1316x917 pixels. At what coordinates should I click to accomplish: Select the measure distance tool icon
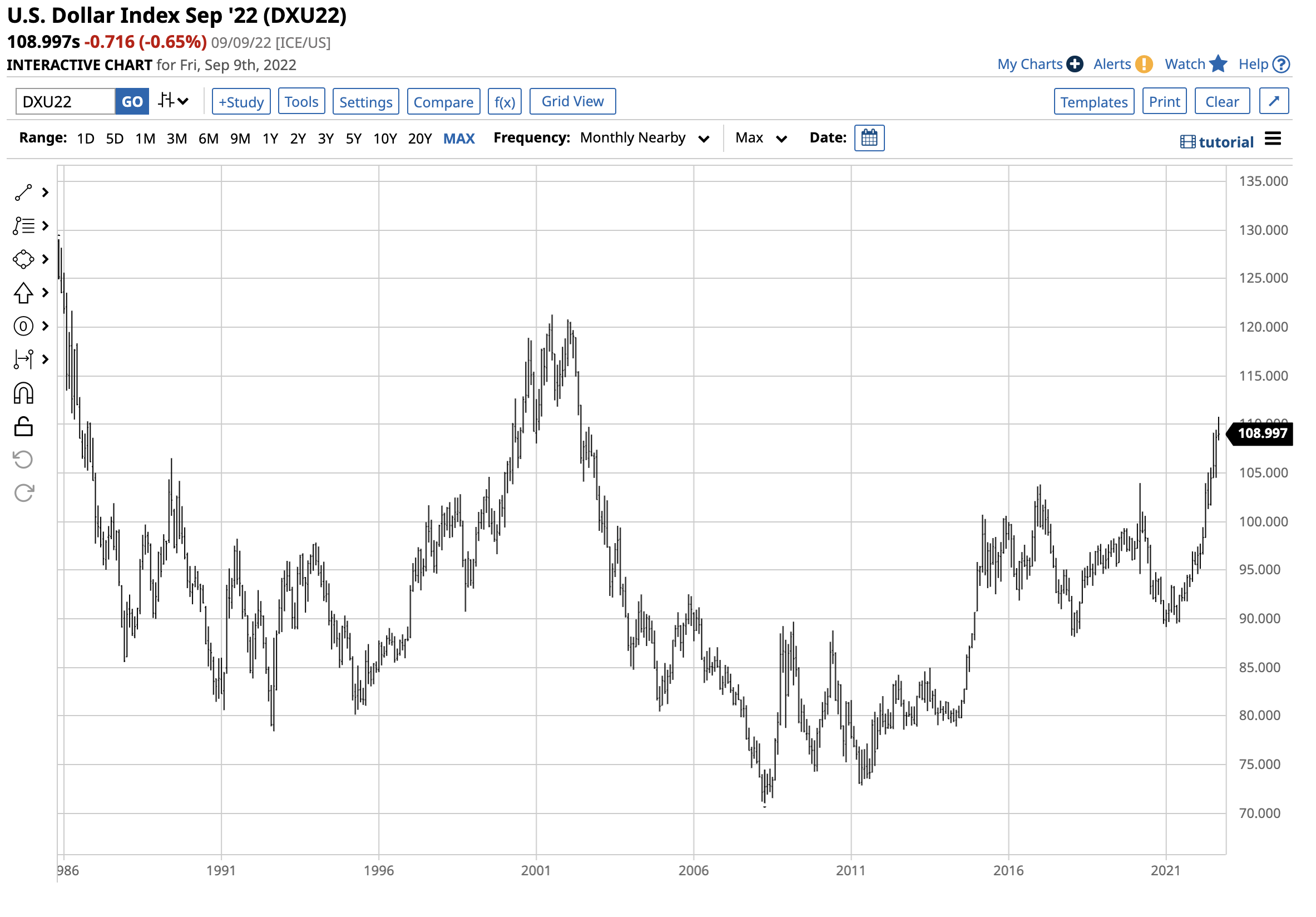click(x=23, y=360)
